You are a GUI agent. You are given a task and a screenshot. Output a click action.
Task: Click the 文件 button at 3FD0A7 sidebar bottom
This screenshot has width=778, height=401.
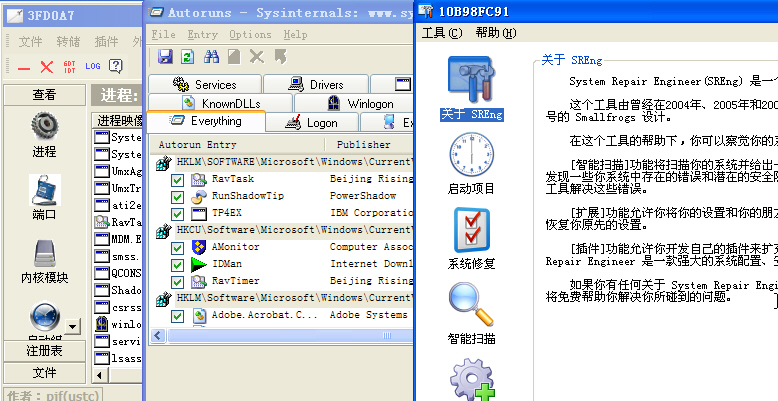point(45,373)
